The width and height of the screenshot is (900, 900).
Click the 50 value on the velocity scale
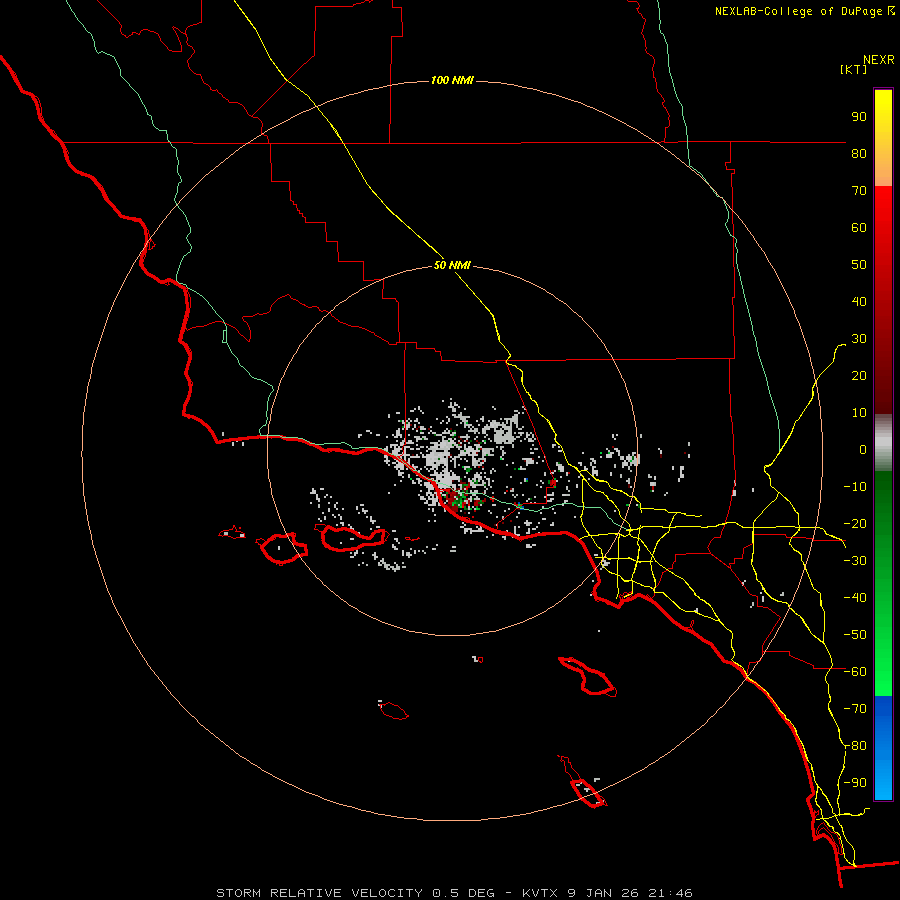coord(859,265)
